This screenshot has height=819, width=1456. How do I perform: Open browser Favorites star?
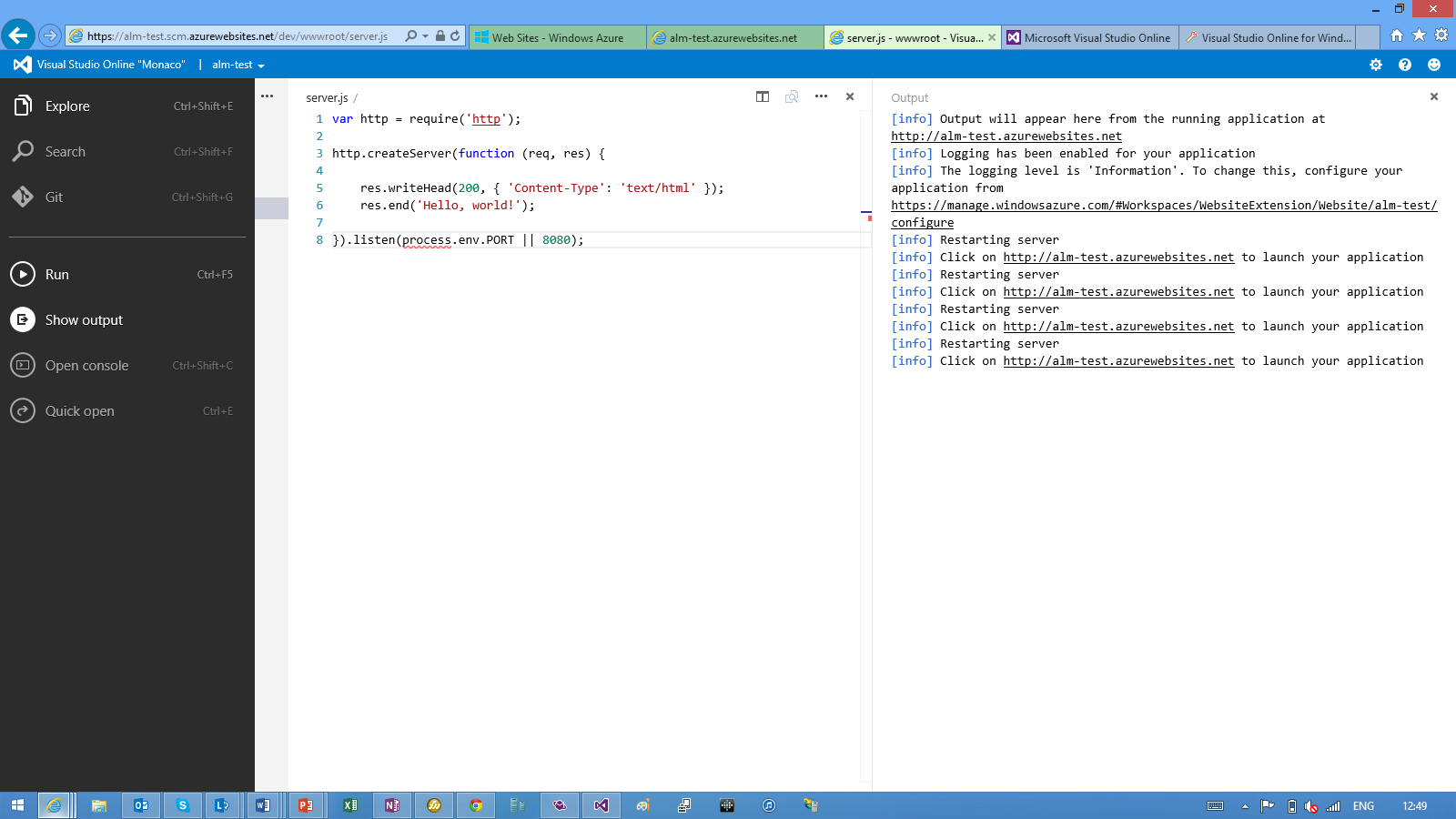[x=1419, y=35]
